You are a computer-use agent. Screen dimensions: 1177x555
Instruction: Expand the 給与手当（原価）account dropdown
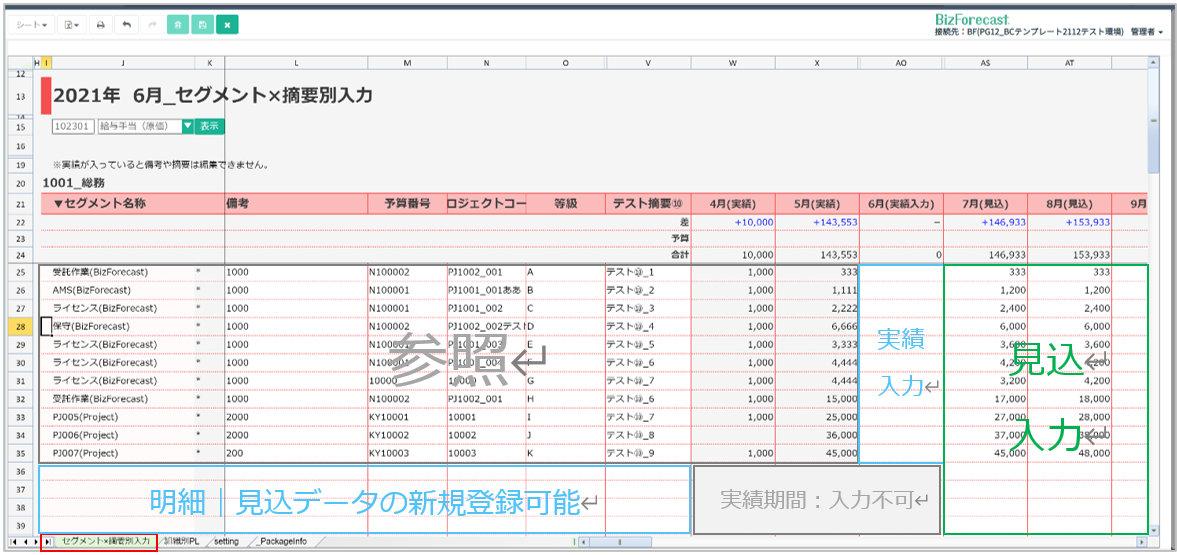click(187, 127)
